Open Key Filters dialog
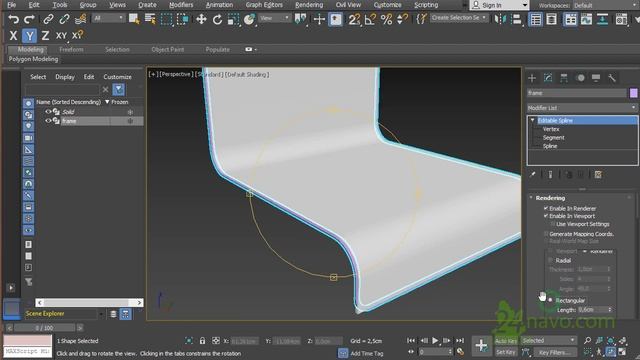 click(554, 352)
